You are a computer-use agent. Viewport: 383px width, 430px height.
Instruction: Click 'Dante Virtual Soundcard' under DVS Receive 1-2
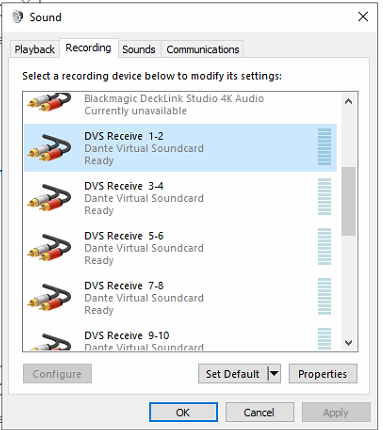coord(144,148)
